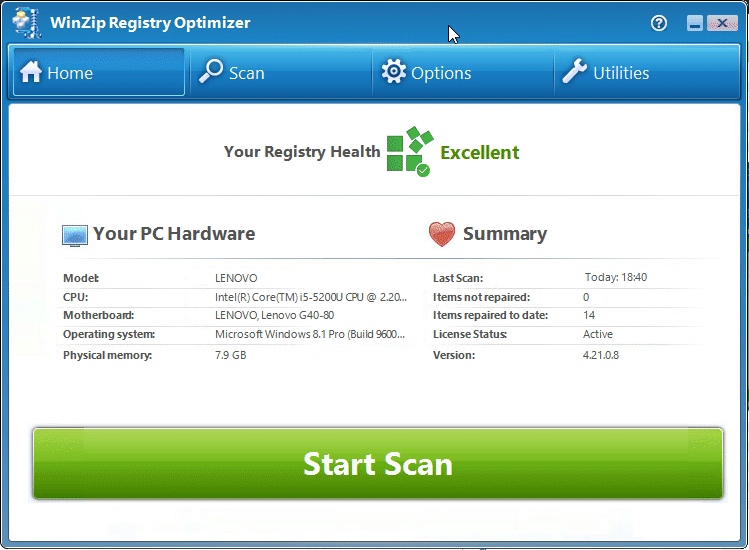Viewport: 749px width, 550px height.
Task: Click the gear icon for Options
Action: point(394,72)
